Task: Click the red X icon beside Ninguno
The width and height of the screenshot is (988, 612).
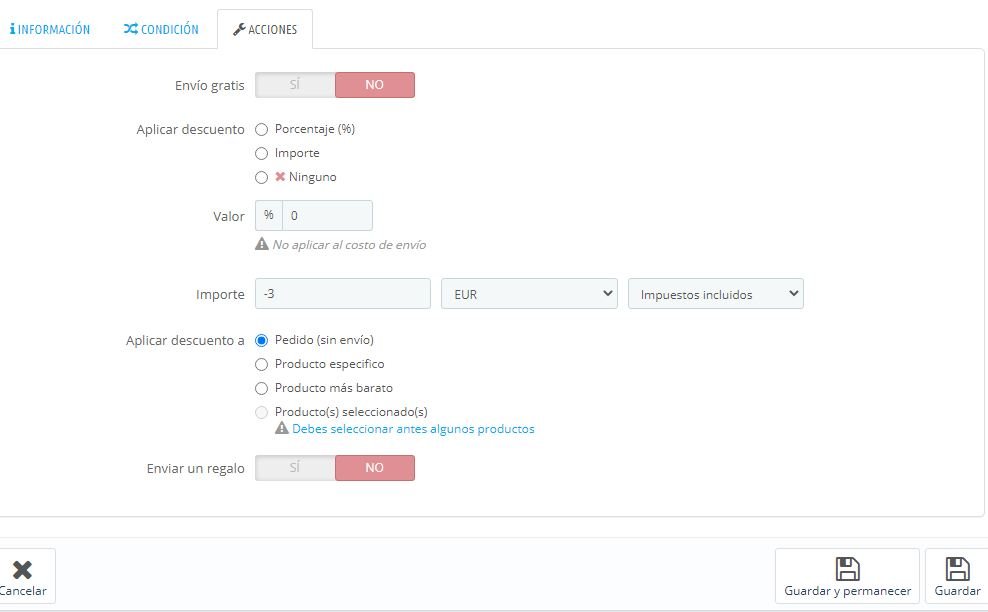Action: (280, 177)
